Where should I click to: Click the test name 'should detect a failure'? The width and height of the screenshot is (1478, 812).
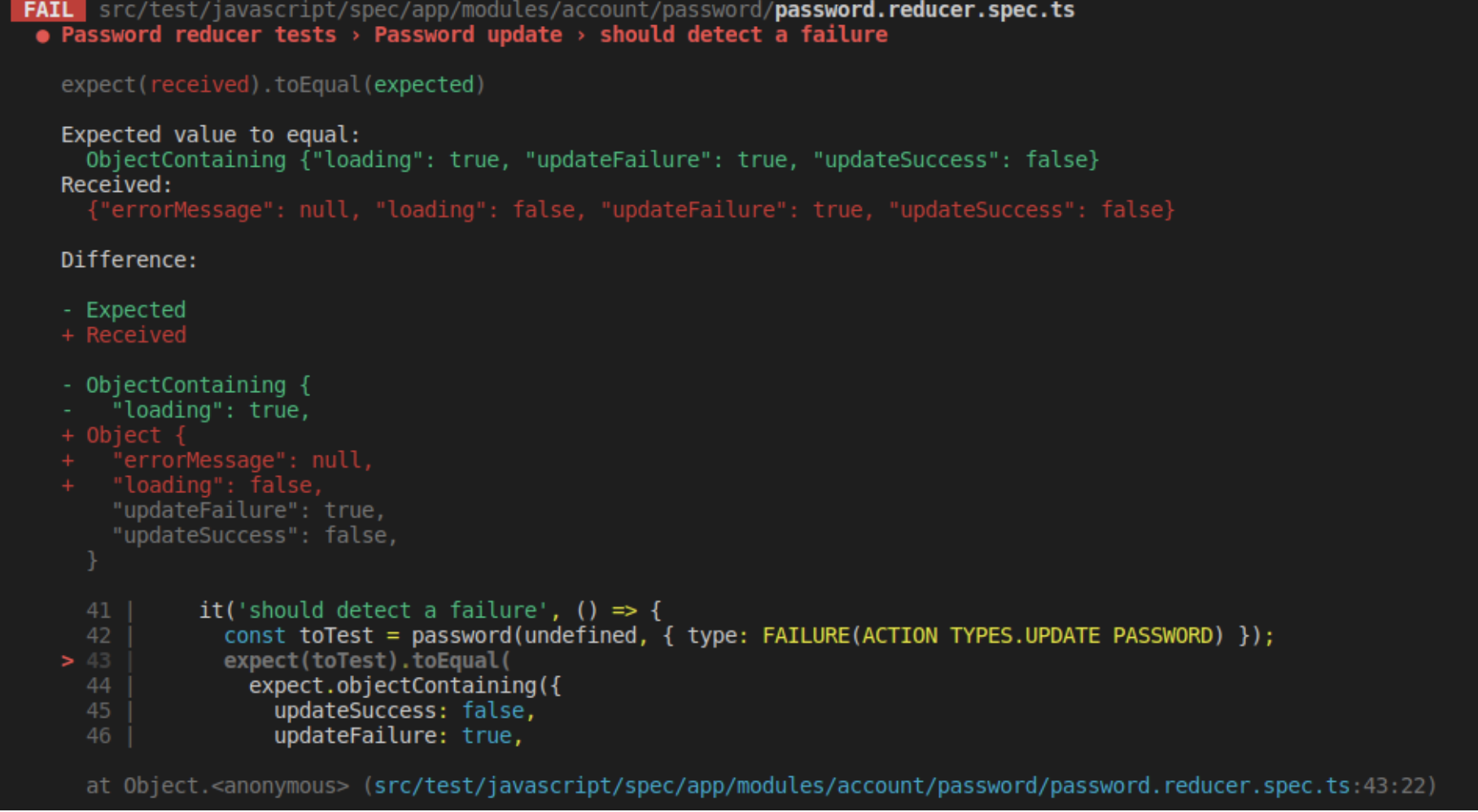pyautogui.click(x=743, y=35)
